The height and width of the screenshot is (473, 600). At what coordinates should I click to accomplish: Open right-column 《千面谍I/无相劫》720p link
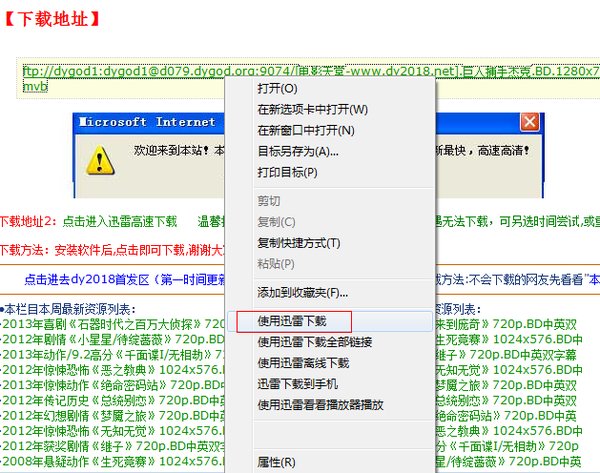click(507, 446)
